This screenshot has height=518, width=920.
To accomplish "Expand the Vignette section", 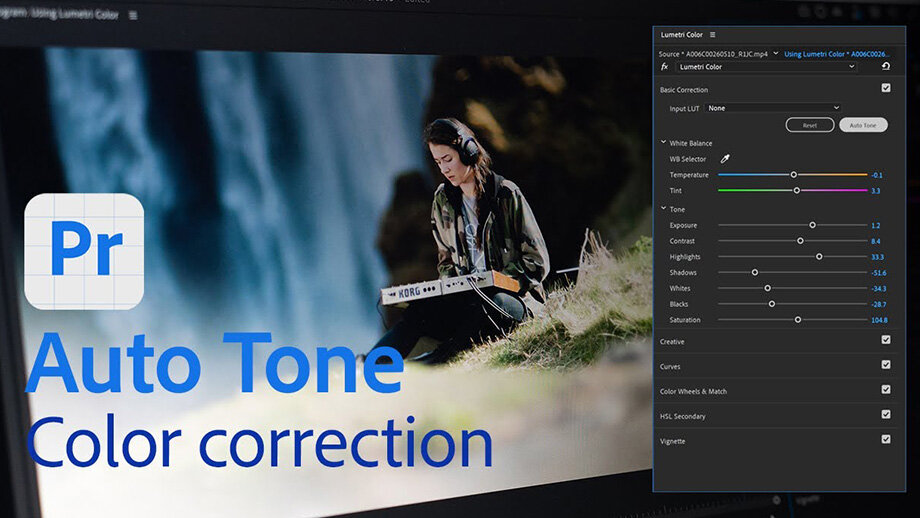I will tap(672, 441).
